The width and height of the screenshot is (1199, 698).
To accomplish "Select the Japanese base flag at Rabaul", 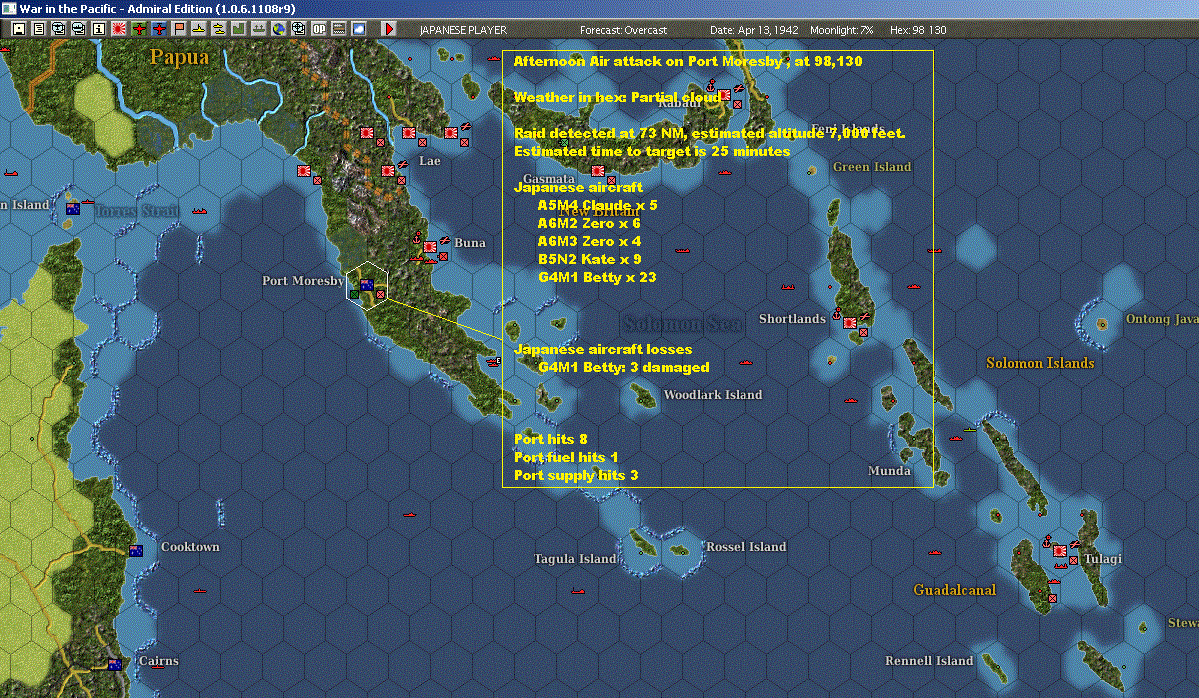I will 724,96.
